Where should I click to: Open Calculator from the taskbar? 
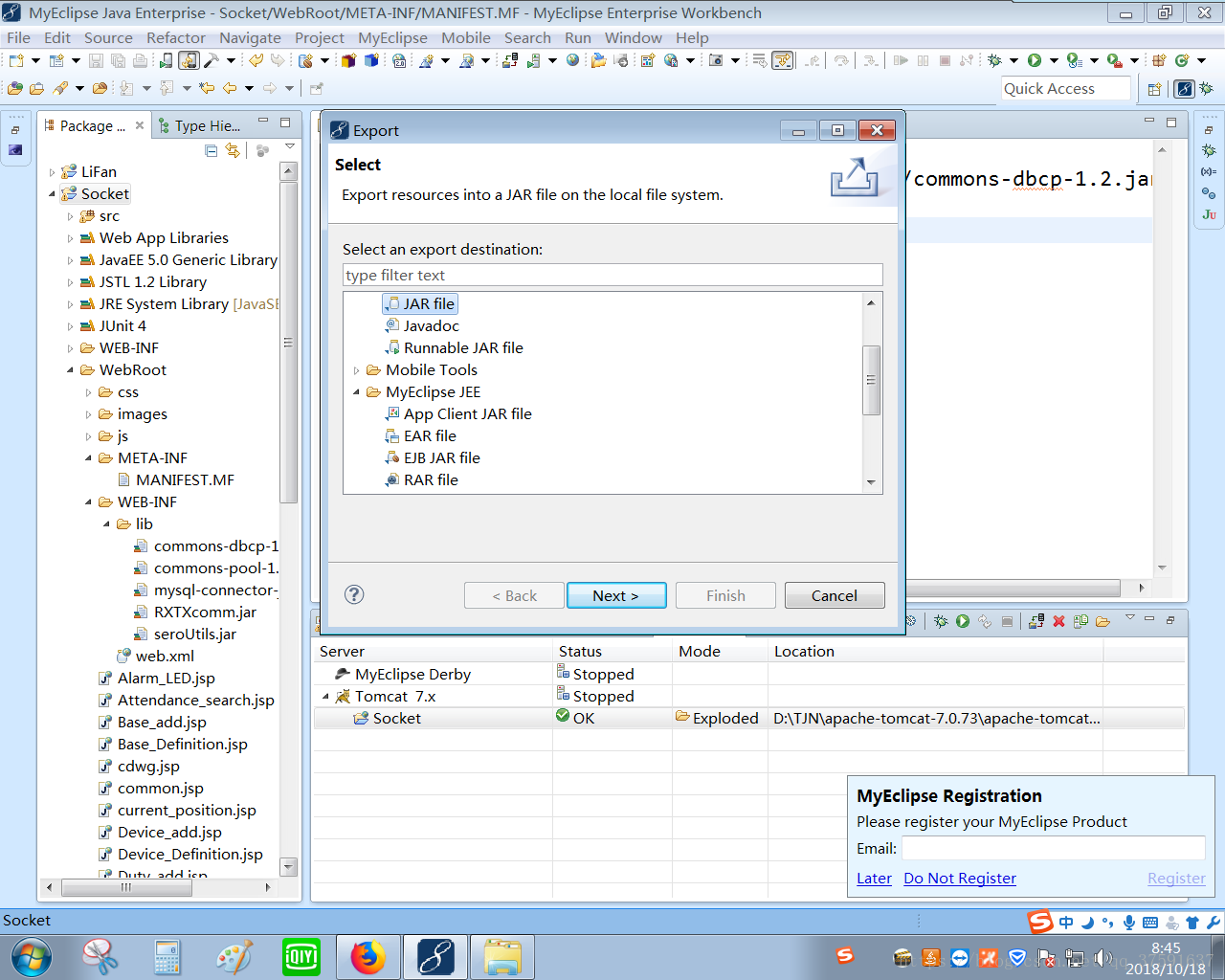click(x=167, y=957)
